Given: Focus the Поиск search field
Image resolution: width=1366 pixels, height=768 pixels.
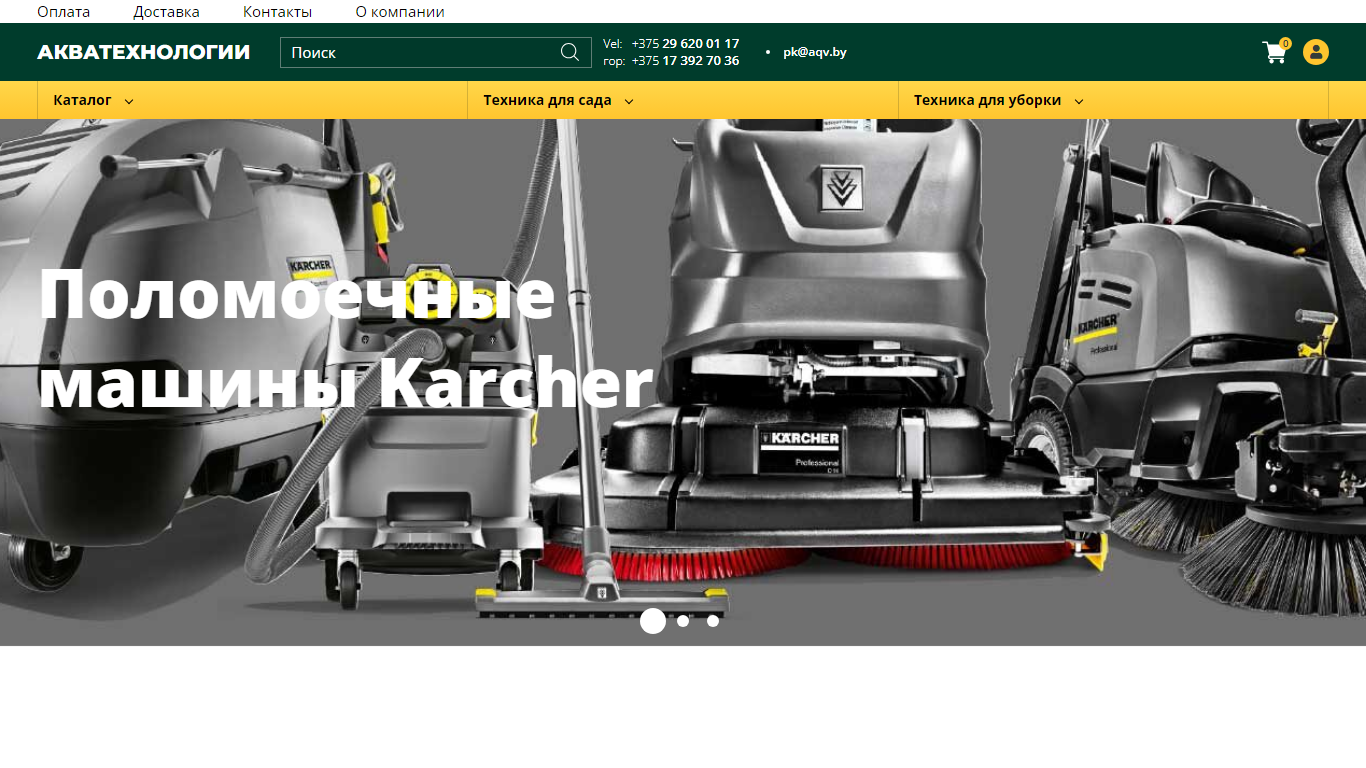Looking at the screenshot, I should (436, 52).
